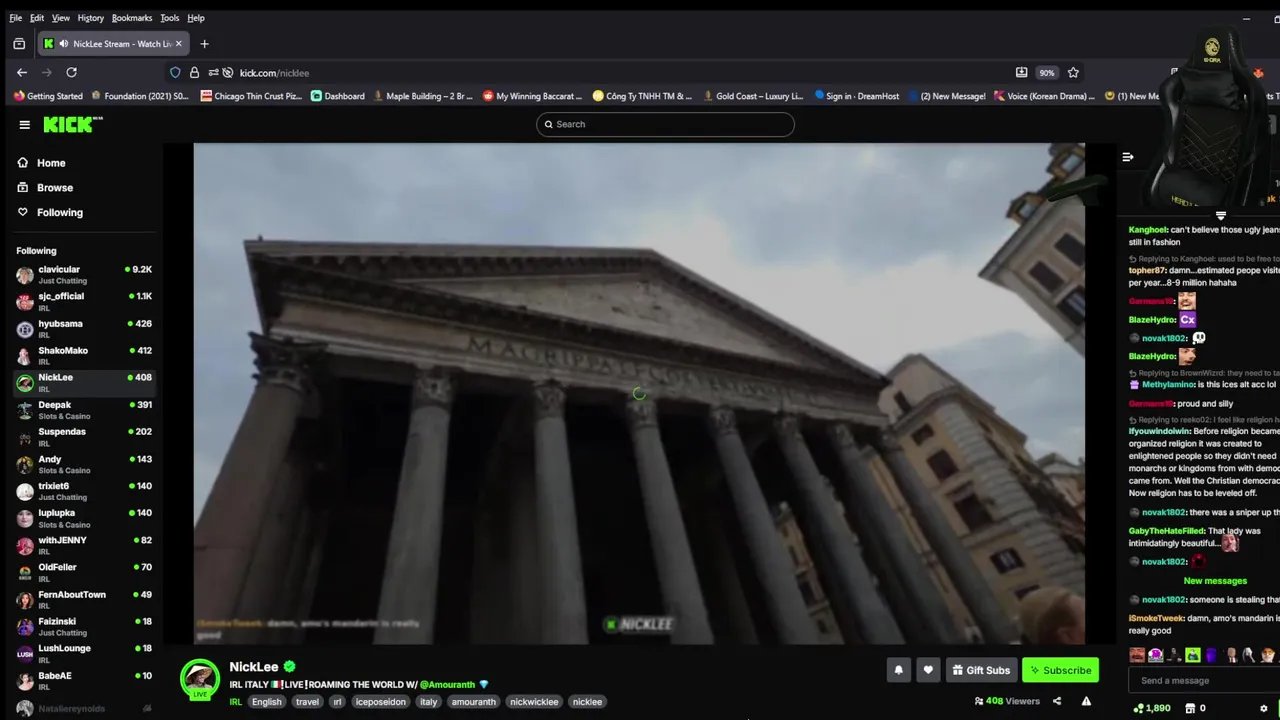The image size is (1280, 720).
Task: Open Browse in the sidebar
Action: (x=55, y=188)
